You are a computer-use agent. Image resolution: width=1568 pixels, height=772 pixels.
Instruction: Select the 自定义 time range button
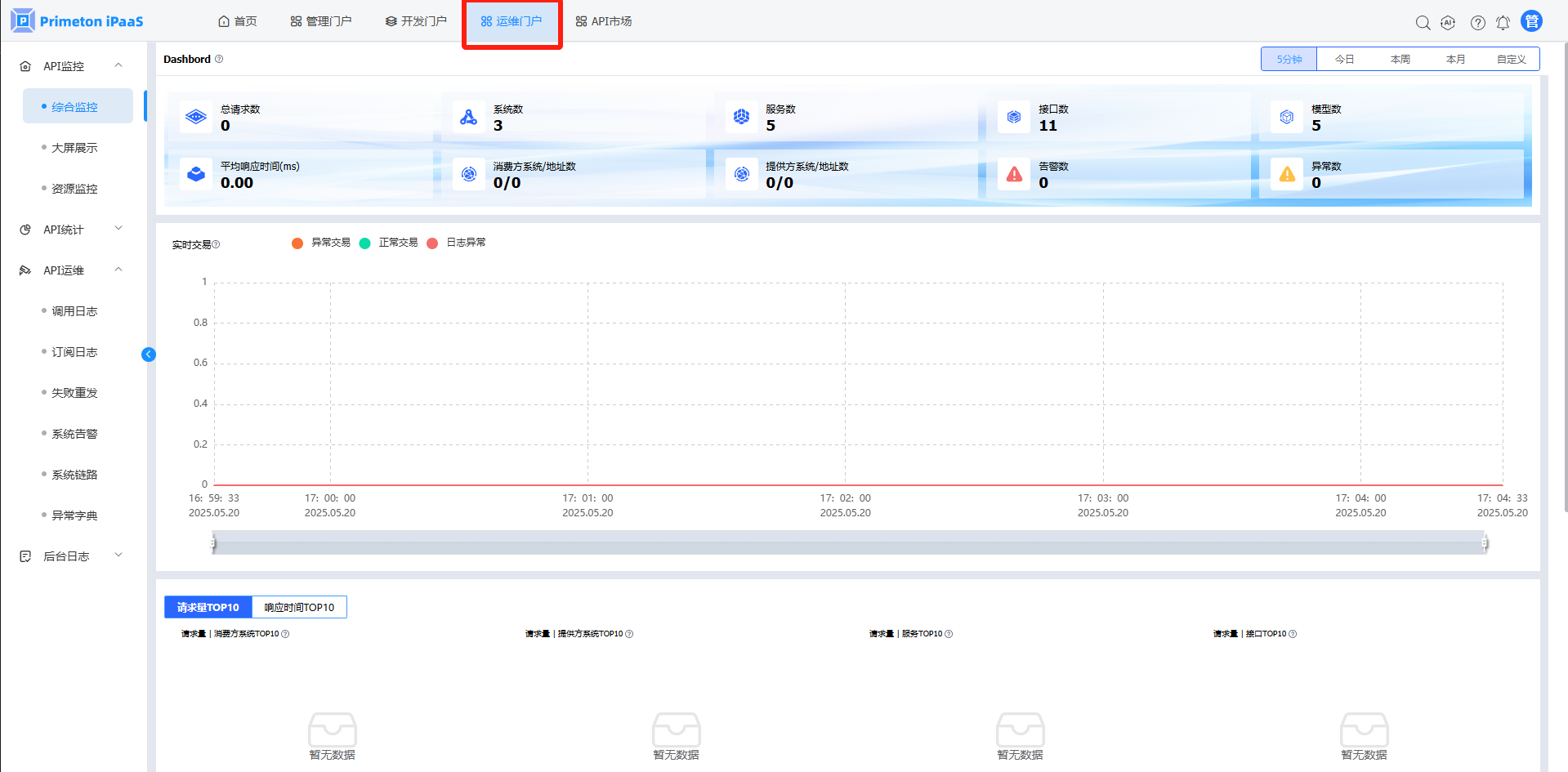1511,59
